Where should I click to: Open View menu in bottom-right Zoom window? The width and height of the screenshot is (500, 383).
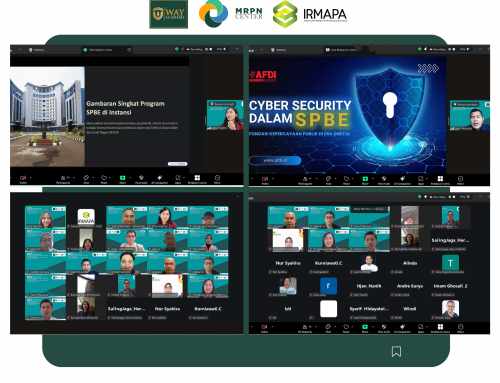465,197
